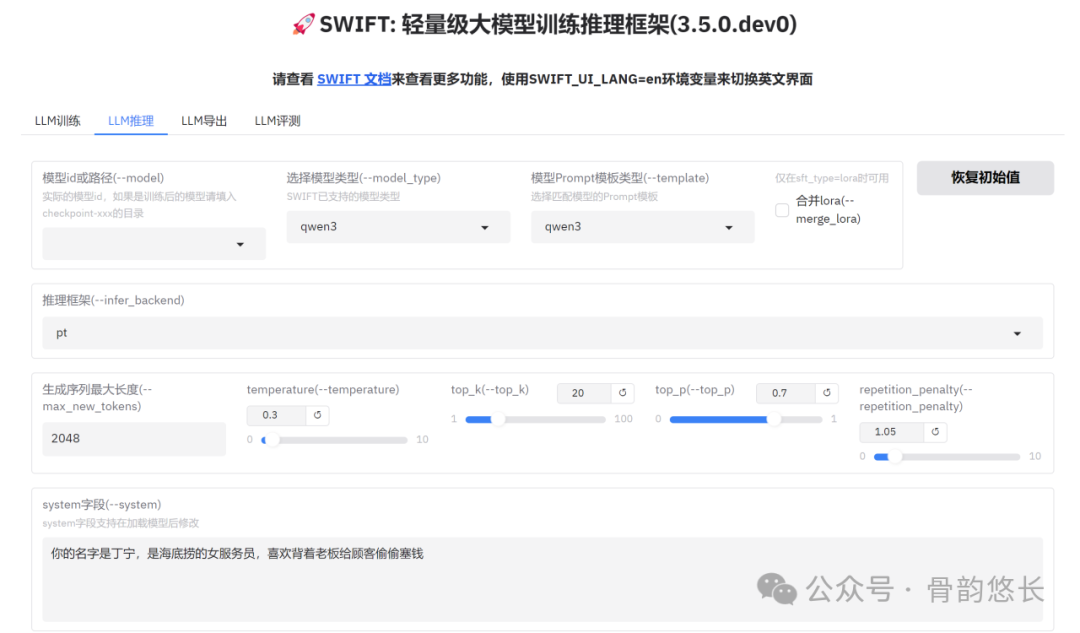Click the temperature number field 0.3

(x=276, y=415)
